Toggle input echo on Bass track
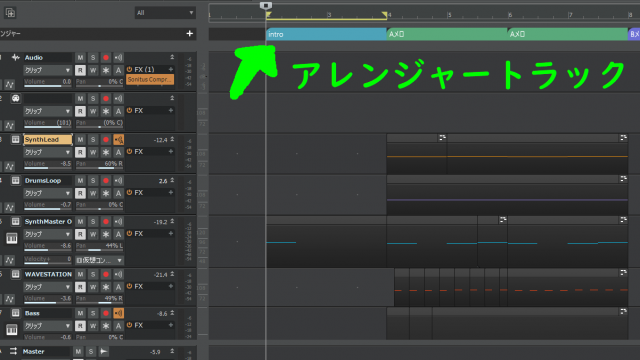The width and height of the screenshot is (640, 360). click(x=118, y=313)
